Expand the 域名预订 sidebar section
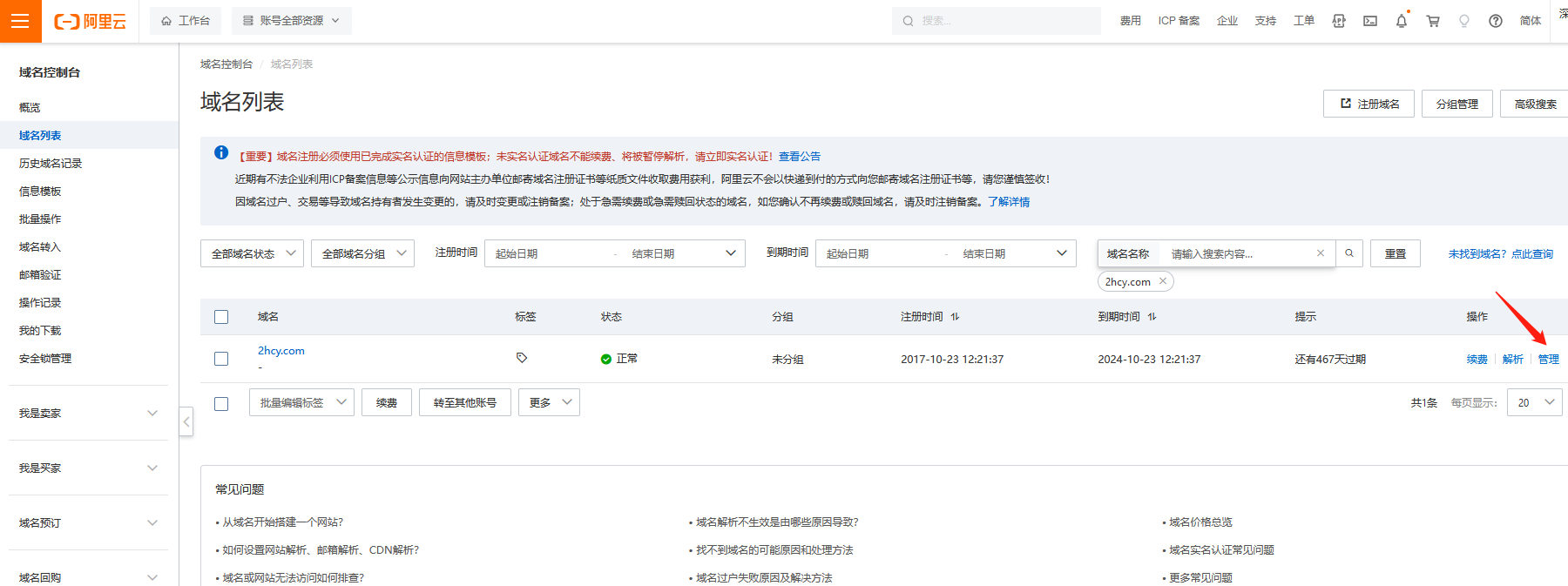 (x=89, y=523)
